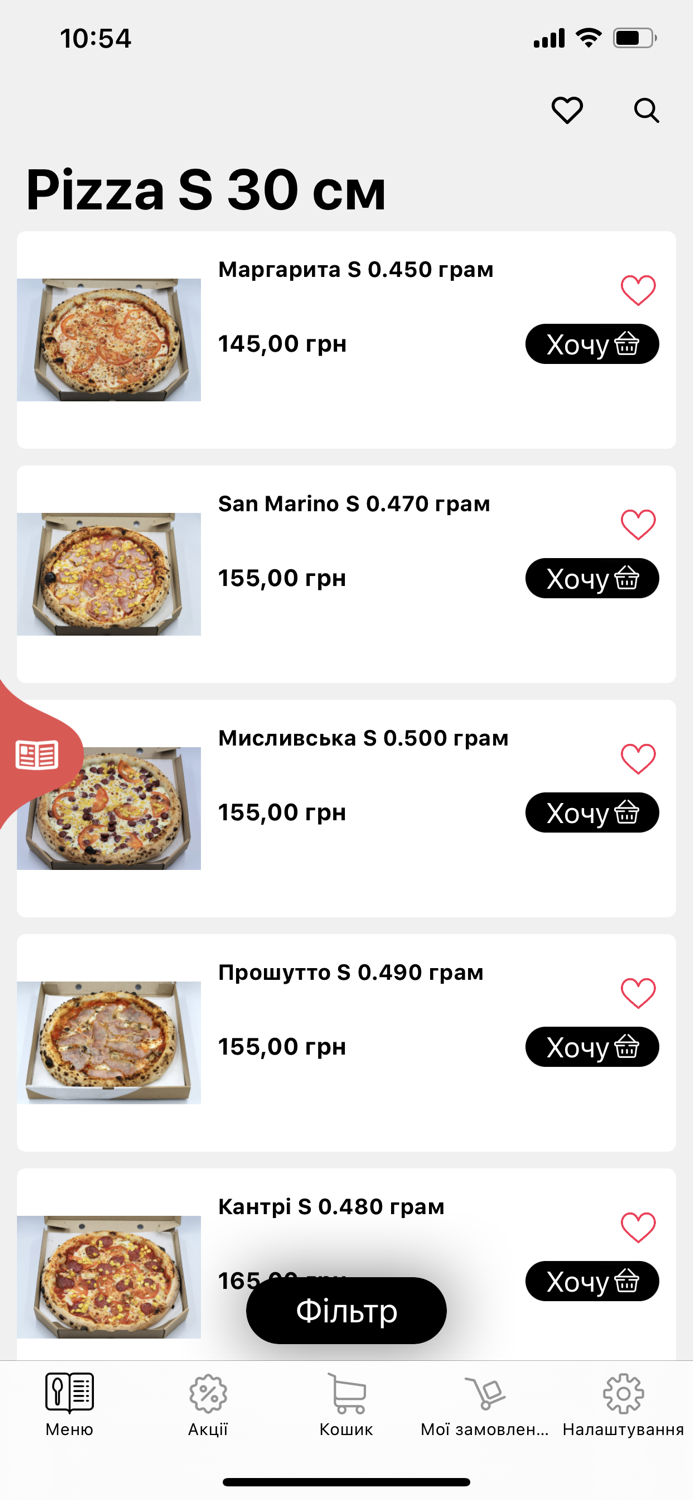Open the Прошутто pizza photo thumbnail
The height and width of the screenshot is (1500, 693).
108,1042
